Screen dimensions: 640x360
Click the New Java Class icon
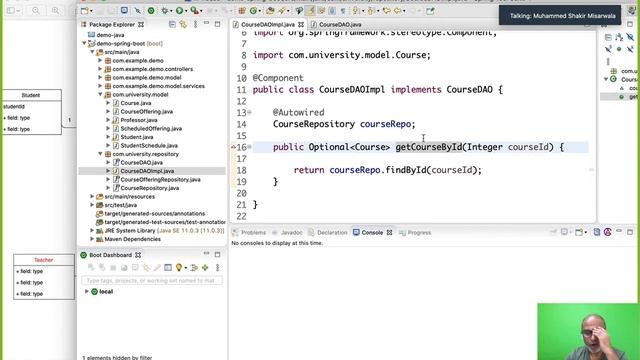253,11
